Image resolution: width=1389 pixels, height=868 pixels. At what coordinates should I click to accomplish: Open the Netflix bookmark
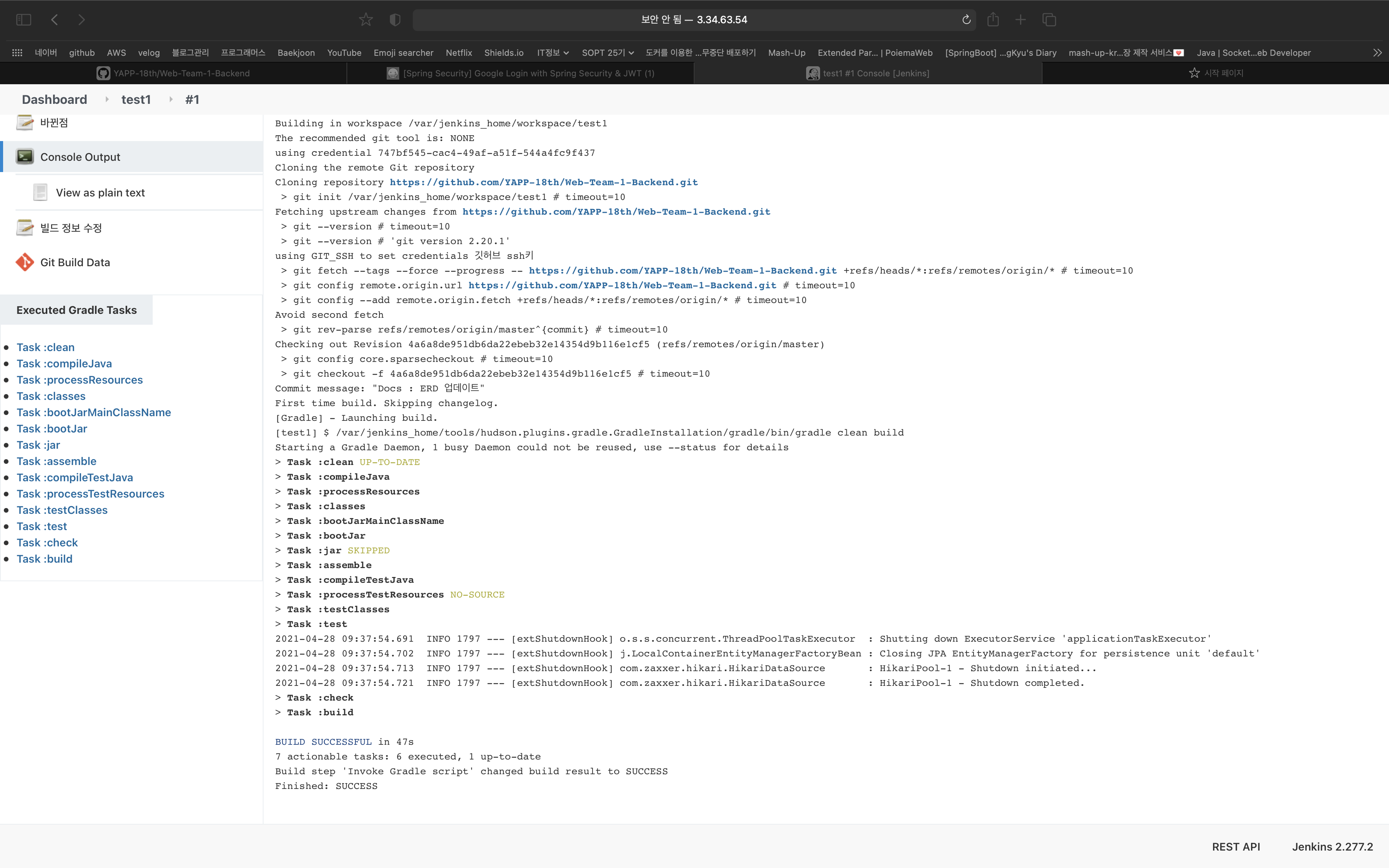[458, 52]
